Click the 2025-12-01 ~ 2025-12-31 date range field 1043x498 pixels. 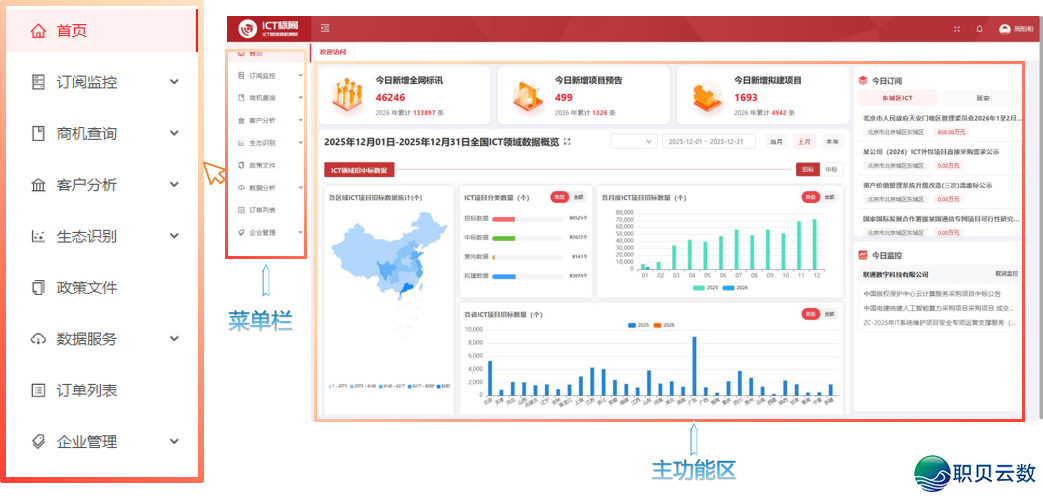(710, 142)
